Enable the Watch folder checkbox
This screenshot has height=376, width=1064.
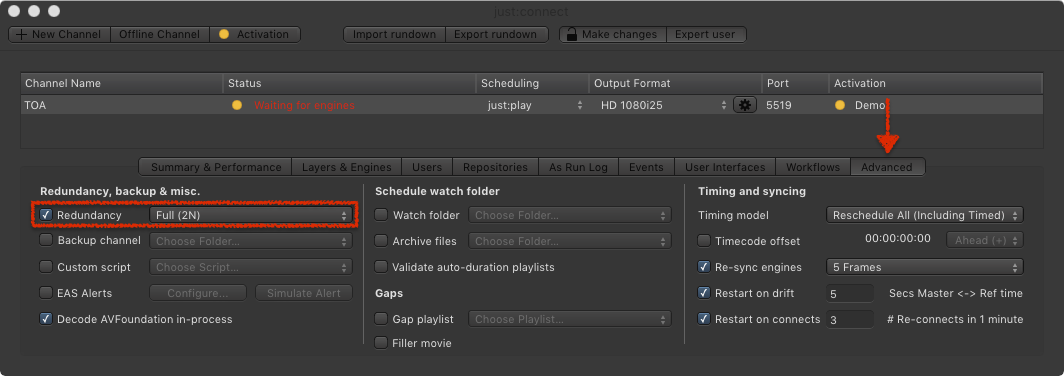(381, 214)
